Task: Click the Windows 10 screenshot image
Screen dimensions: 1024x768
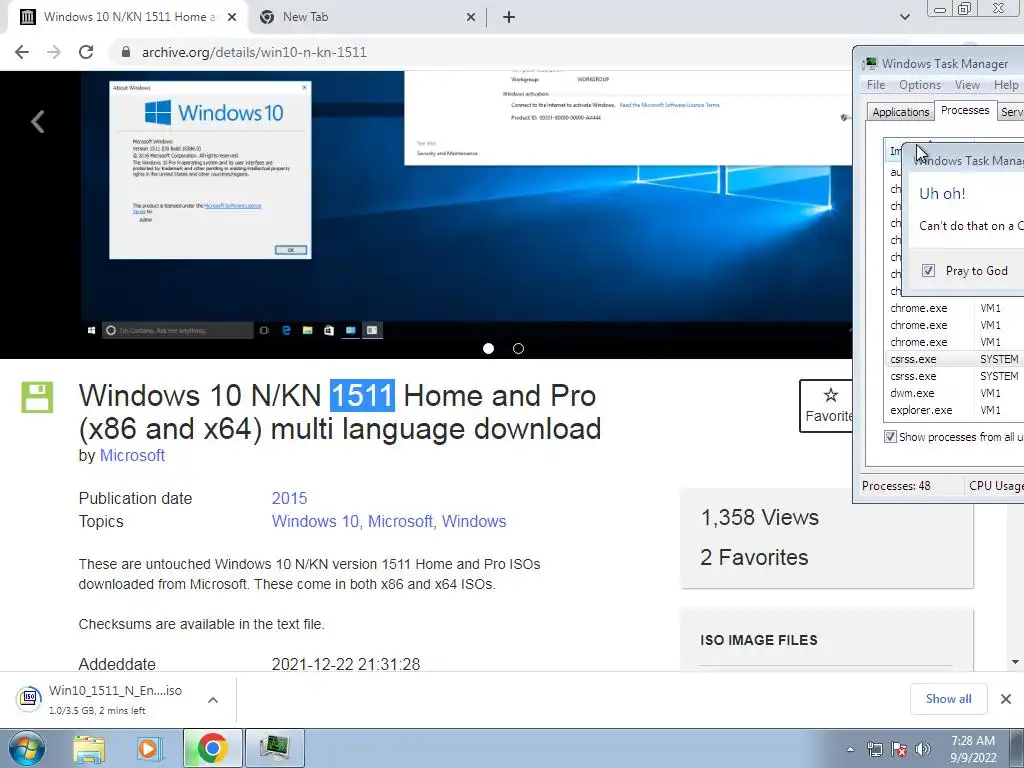Action: point(466,206)
